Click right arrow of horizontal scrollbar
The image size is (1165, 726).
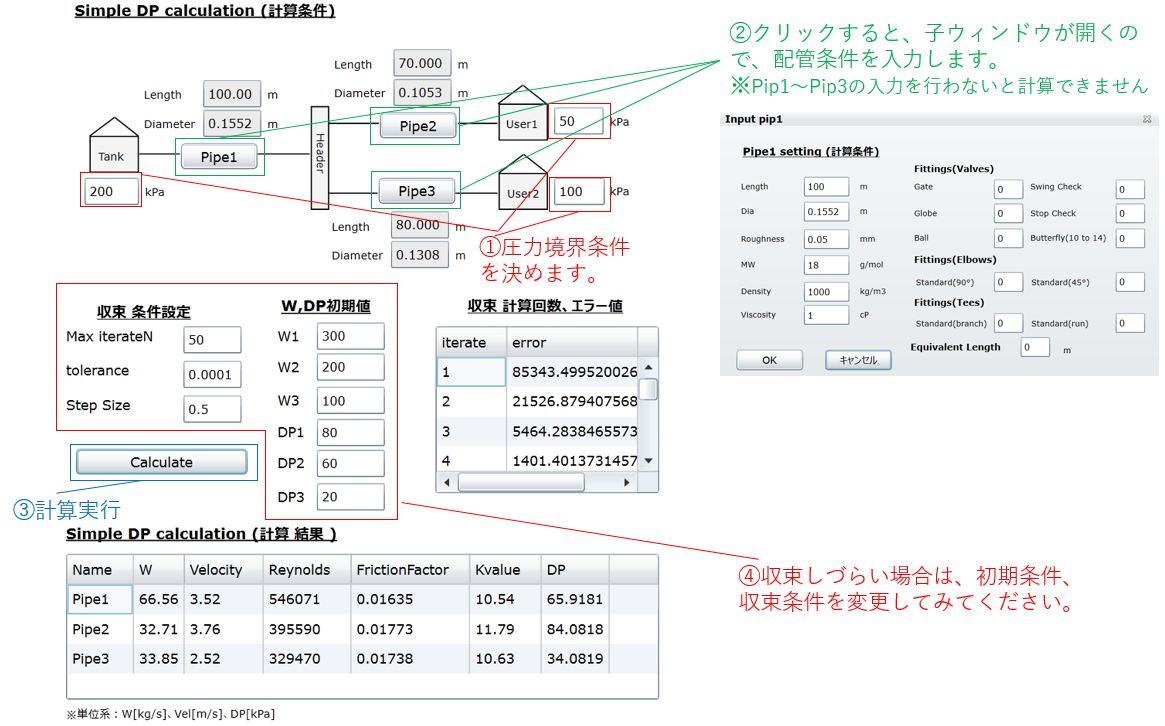(x=627, y=482)
